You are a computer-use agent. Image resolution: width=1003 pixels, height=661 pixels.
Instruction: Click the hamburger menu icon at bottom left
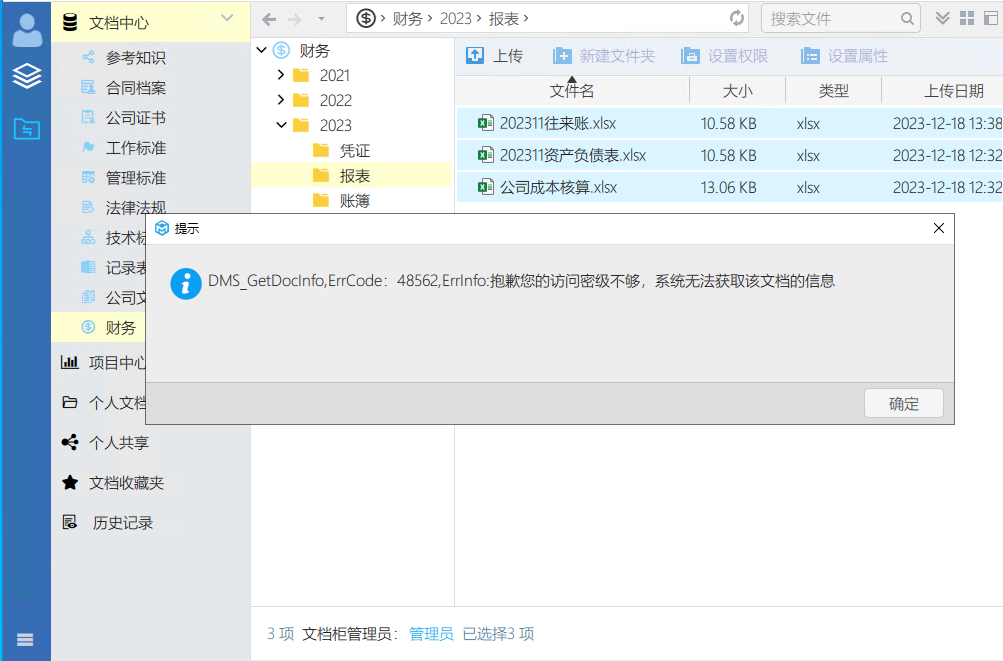pos(25,640)
